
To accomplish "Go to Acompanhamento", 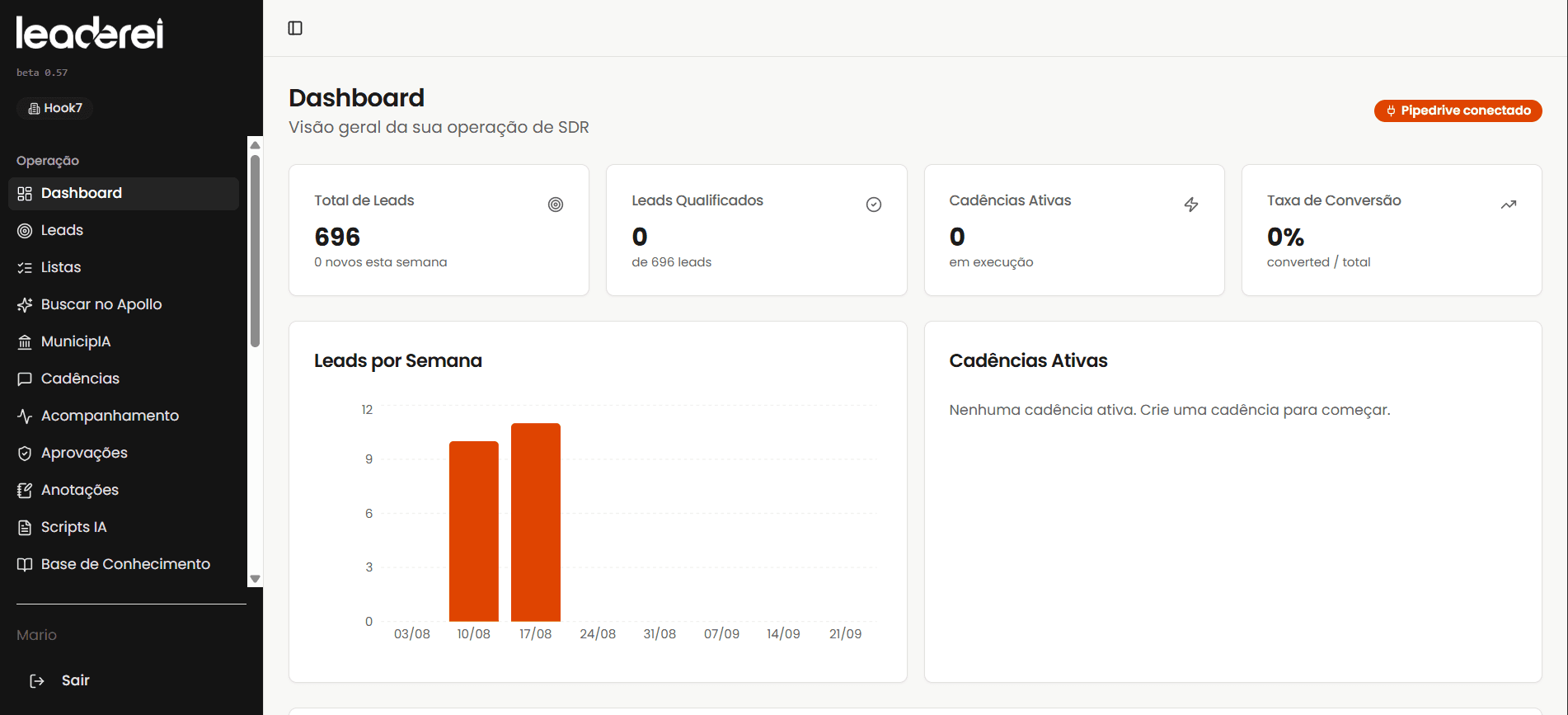I will coord(124,416).
